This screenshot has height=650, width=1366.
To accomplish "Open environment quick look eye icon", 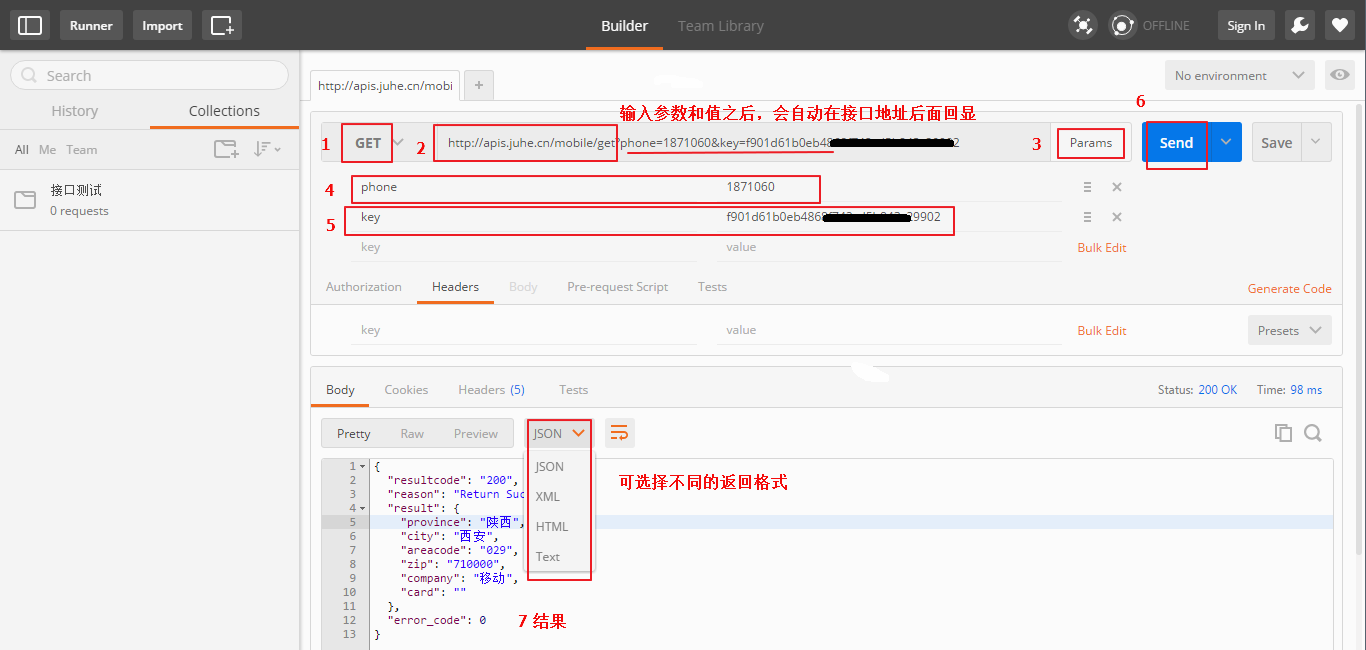I will pyautogui.click(x=1339, y=76).
